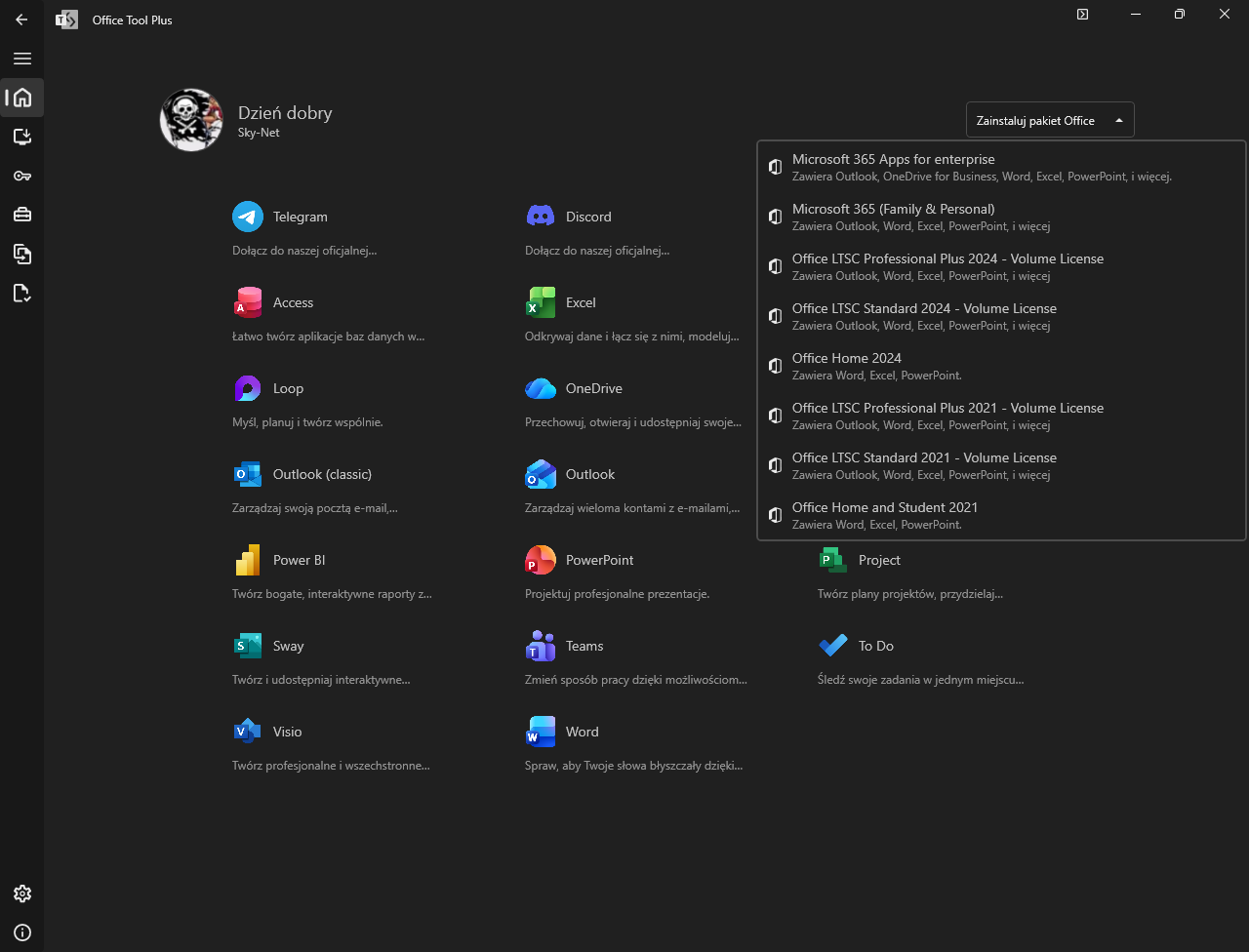Click the Telegram icon
Viewport: 1249px width, 952px height.
[x=248, y=217]
